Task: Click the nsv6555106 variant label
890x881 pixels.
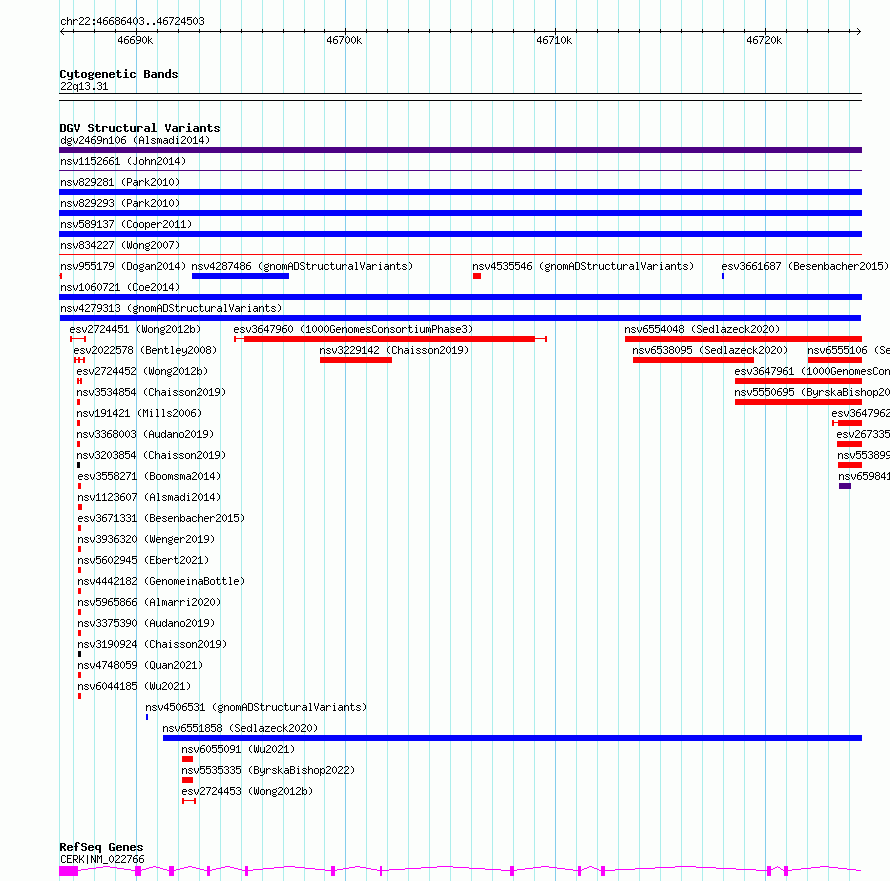Action: click(849, 350)
